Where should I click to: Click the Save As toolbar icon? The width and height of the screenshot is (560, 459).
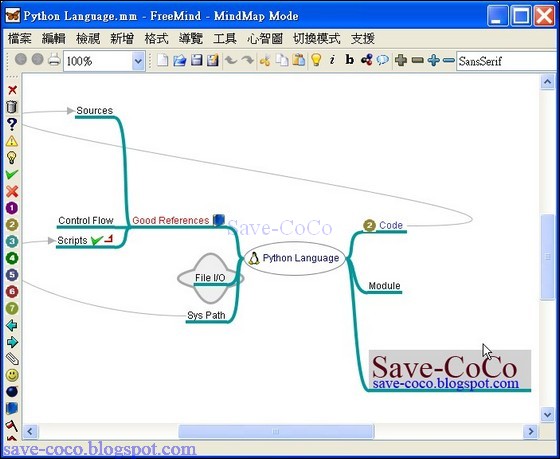coord(213,60)
